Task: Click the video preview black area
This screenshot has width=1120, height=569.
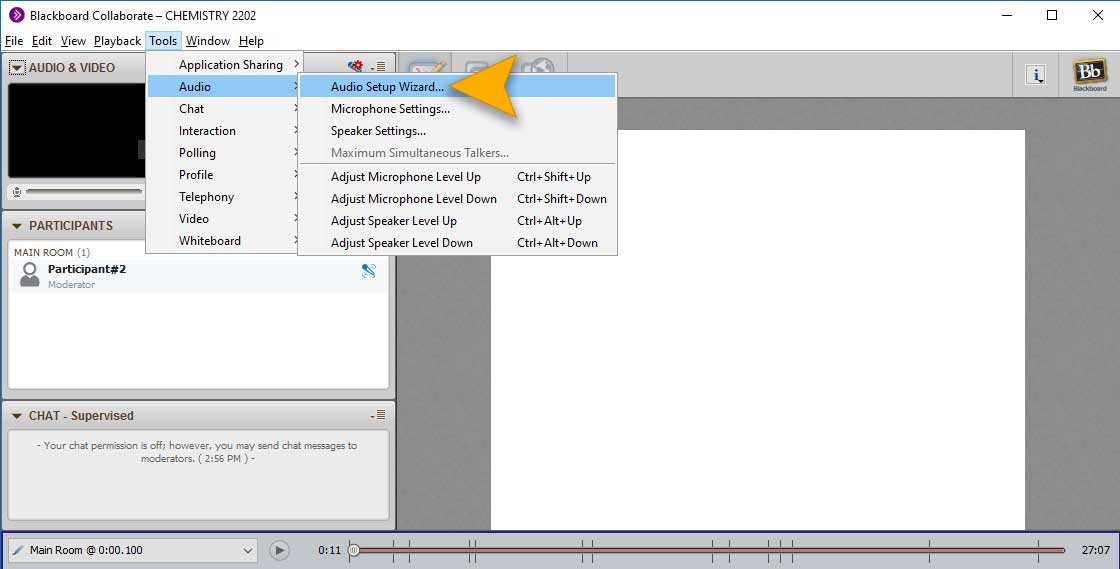Action: pos(76,130)
